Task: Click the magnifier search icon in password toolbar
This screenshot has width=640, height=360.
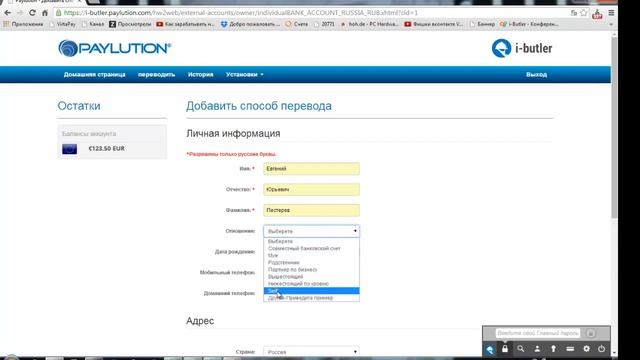Action: pos(521,349)
